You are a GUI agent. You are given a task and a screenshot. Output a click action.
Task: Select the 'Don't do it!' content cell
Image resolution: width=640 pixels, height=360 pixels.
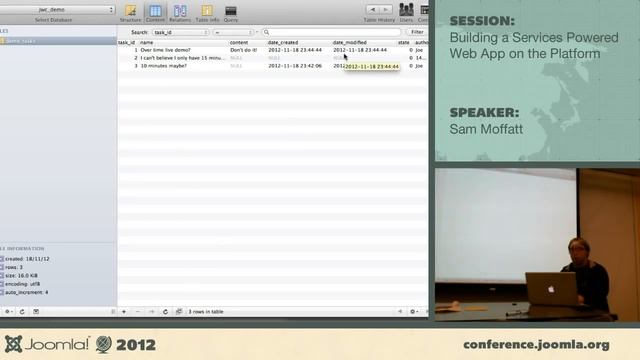244,50
